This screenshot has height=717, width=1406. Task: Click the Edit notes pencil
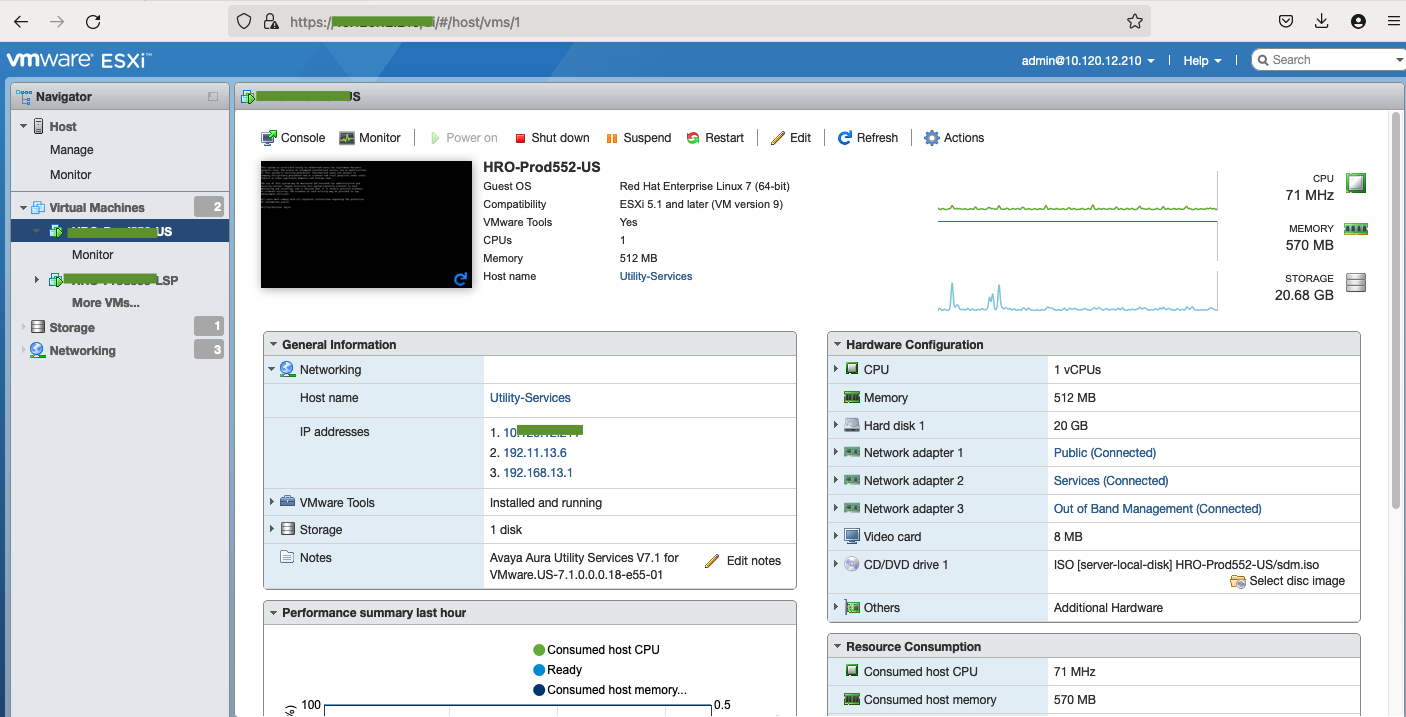pos(712,561)
